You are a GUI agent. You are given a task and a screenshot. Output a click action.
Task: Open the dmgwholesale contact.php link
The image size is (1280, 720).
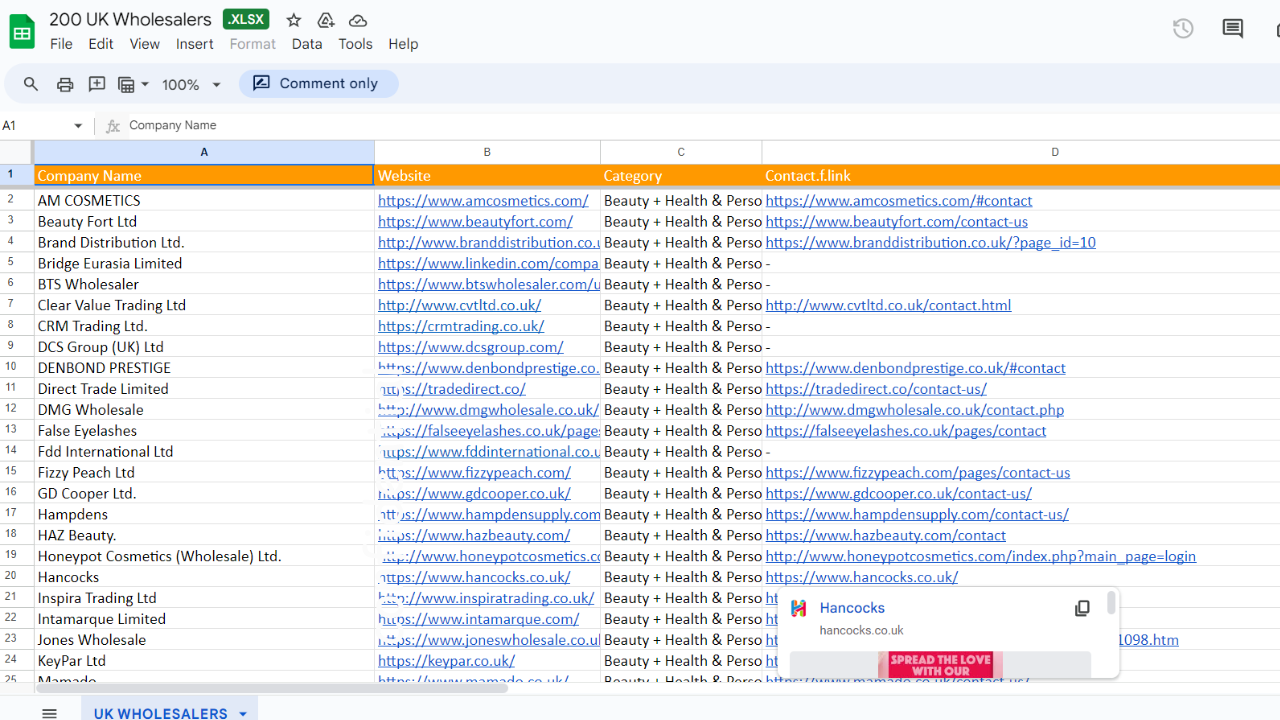click(x=915, y=411)
